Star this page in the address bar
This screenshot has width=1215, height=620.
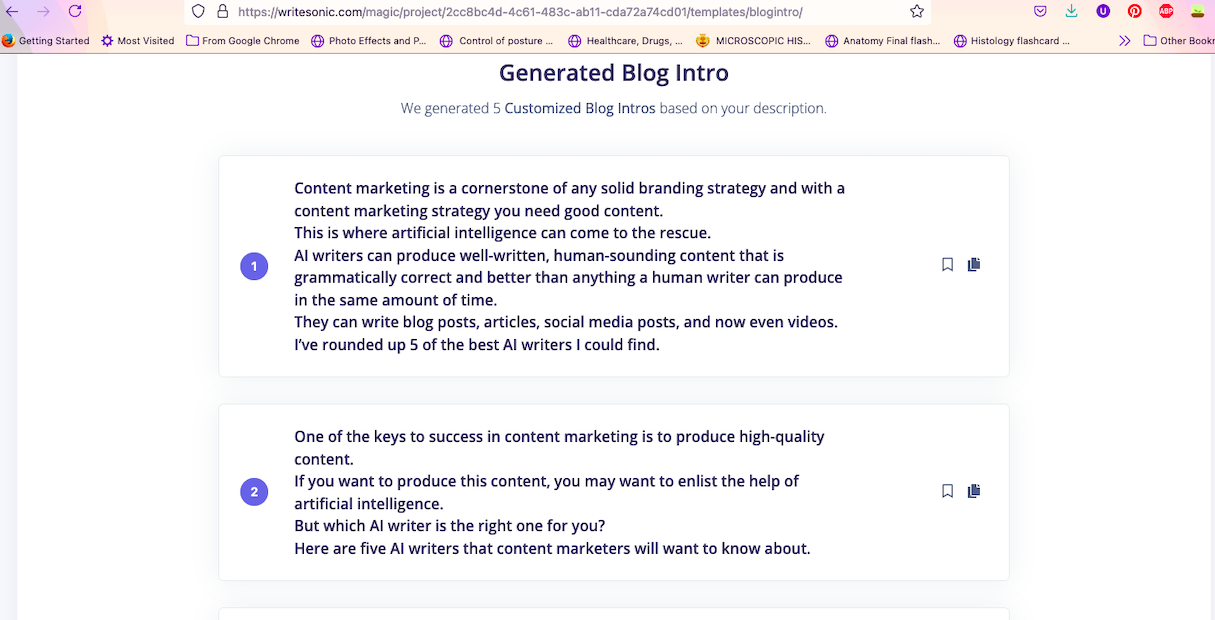(917, 11)
